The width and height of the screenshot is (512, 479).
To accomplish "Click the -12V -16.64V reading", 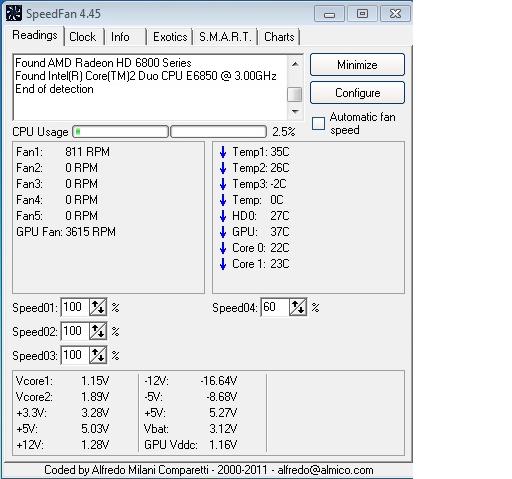I will 190,381.
